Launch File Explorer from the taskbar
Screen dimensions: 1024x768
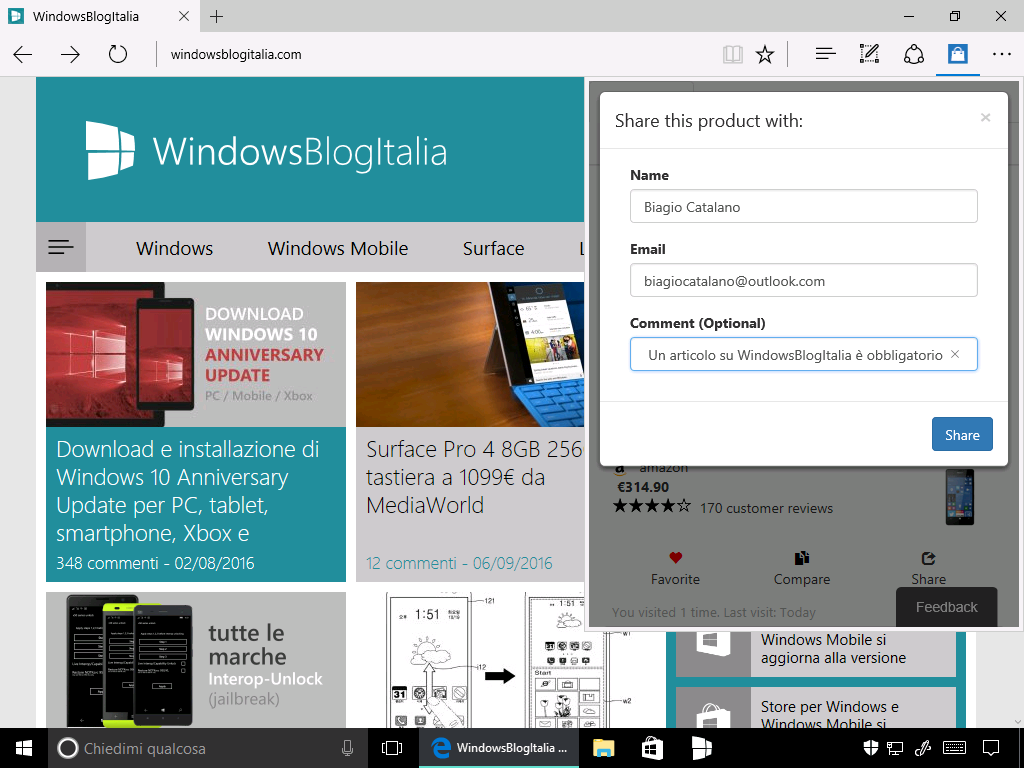[x=603, y=748]
